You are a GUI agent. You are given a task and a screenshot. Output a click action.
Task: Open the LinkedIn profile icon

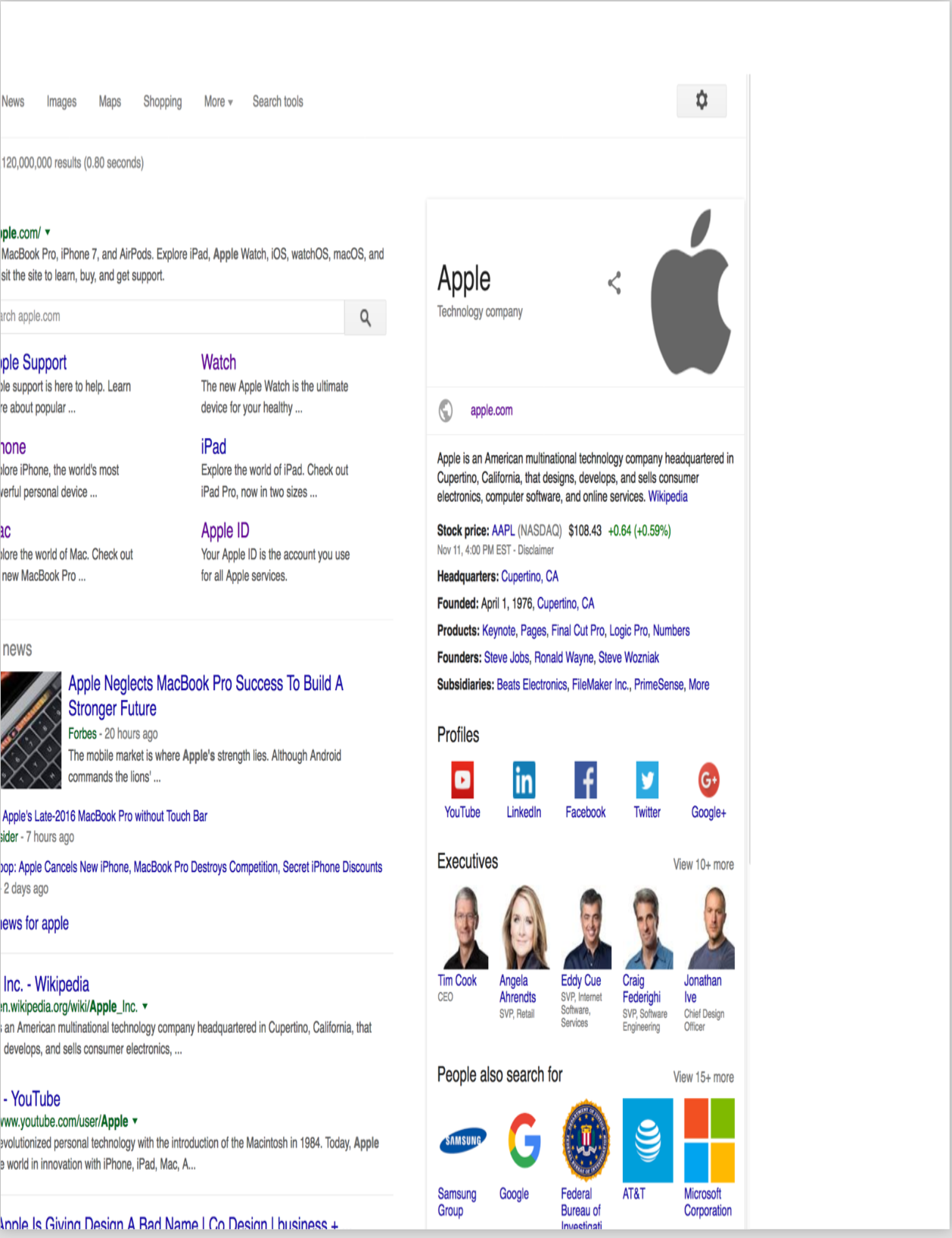tap(524, 779)
